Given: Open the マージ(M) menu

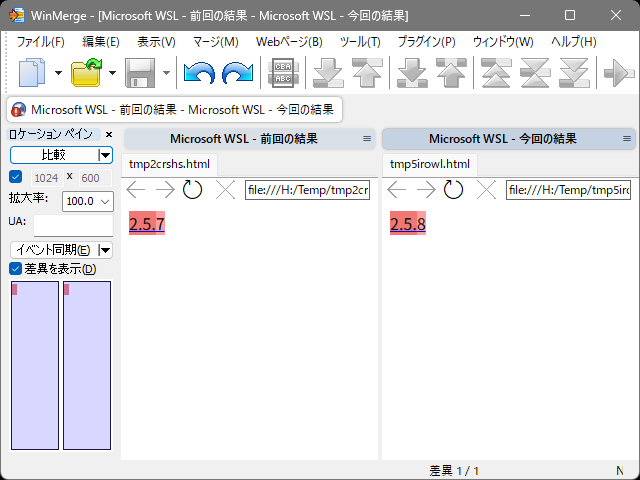Looking at the screenshot, I should point(216,42).
